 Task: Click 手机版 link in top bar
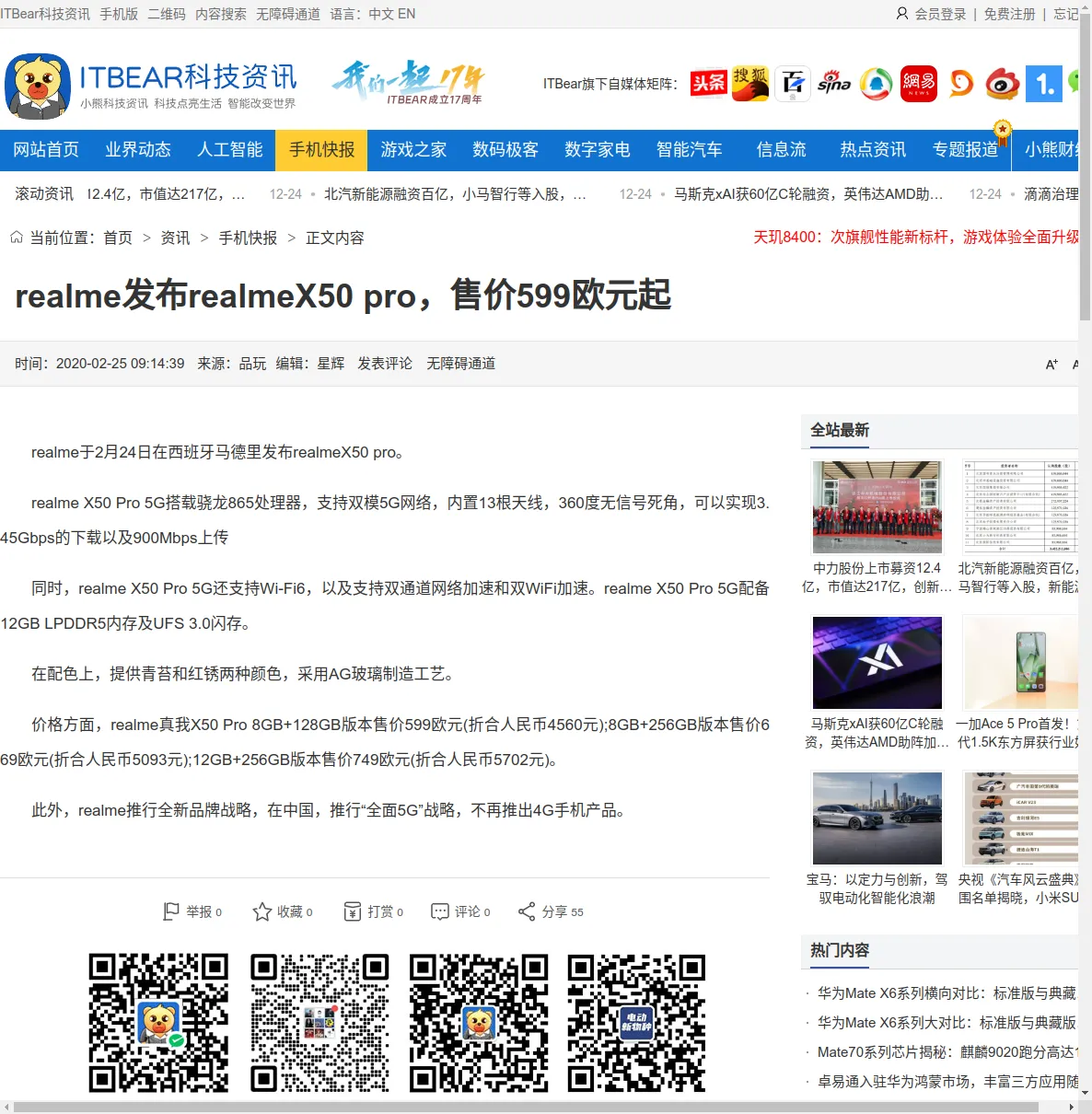[x=119, y=14]
